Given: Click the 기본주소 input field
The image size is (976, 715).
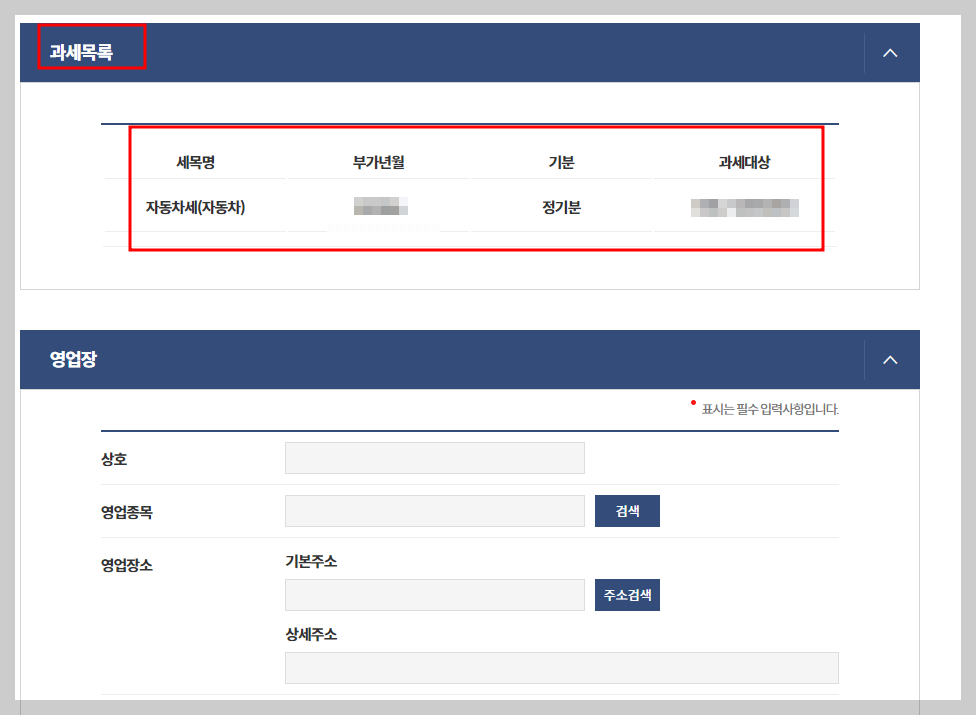Looking at the screenshot, I should coord(434,594).
